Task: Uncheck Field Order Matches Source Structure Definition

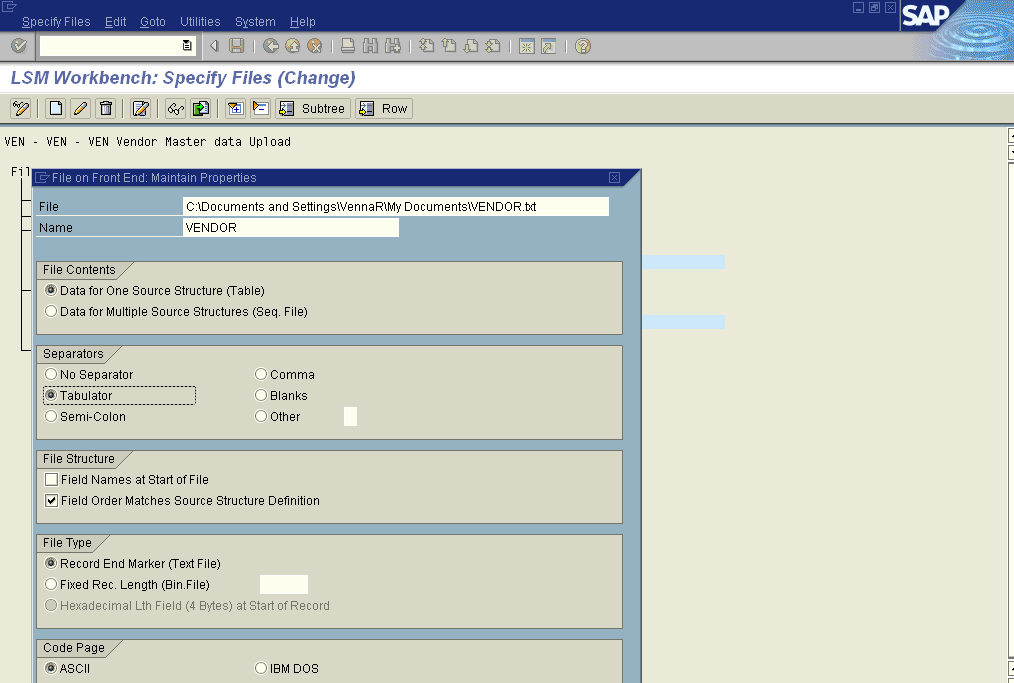Action: click(x=52, y=501)
